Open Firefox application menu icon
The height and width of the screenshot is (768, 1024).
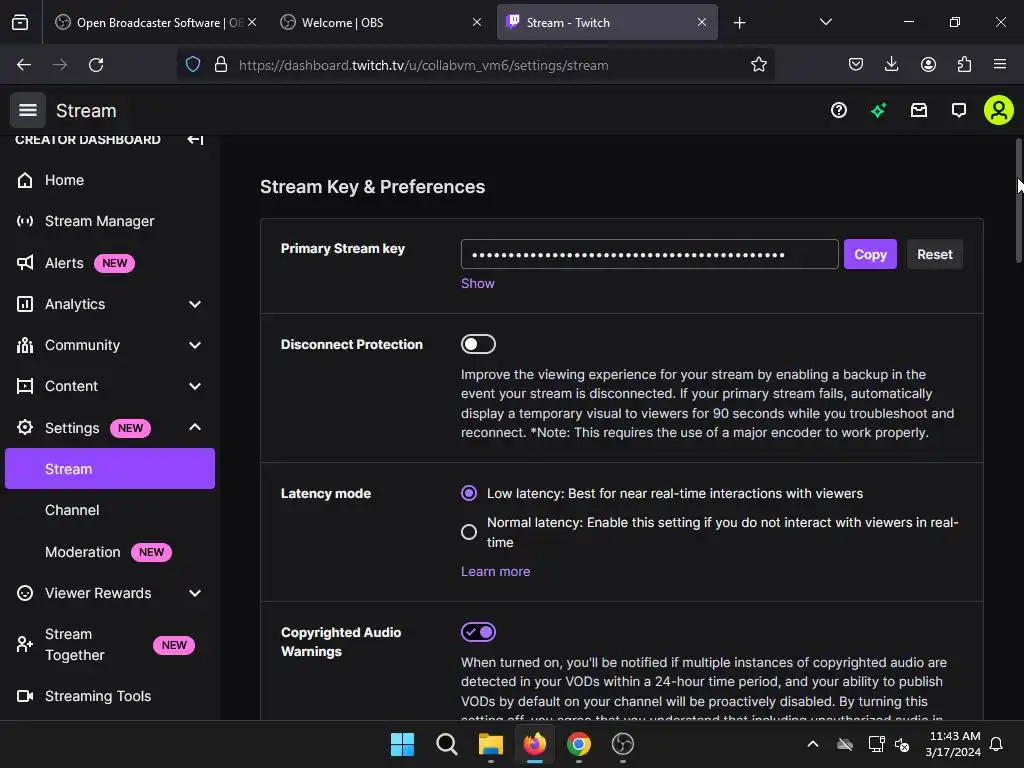[1000, 65]
